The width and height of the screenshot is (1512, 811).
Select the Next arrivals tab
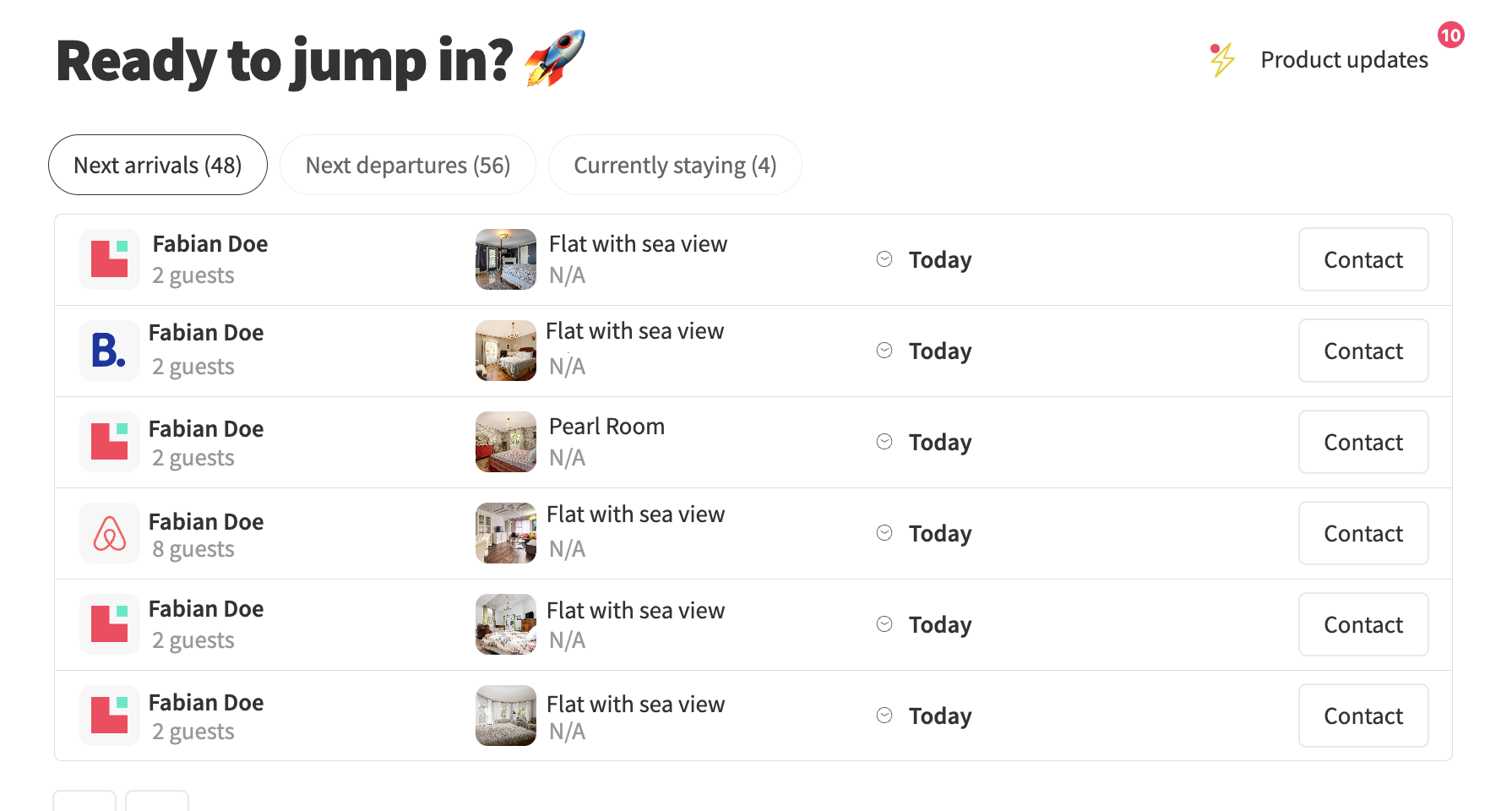[x=157, y=165]
